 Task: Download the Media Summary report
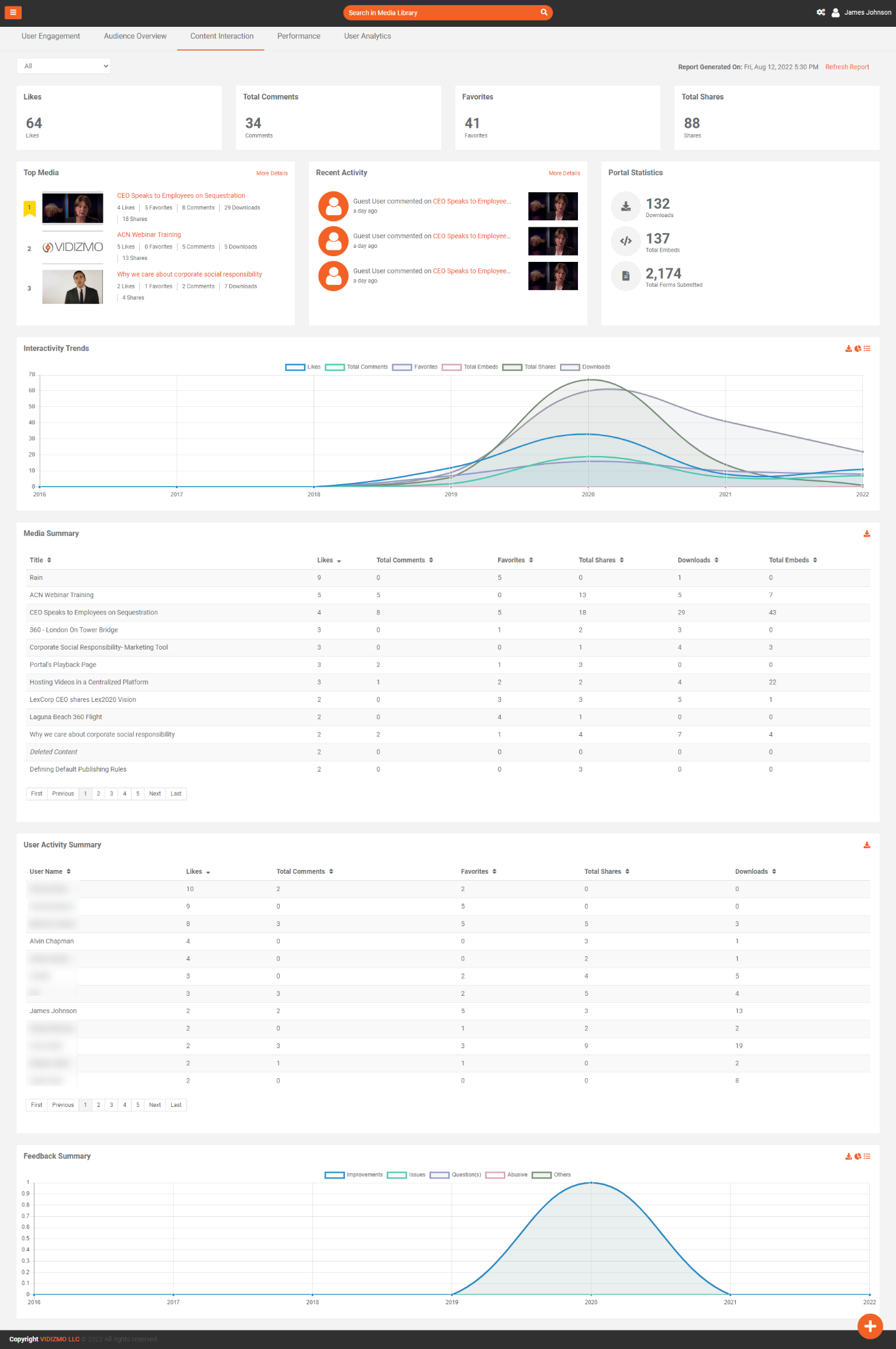[867, 534]
